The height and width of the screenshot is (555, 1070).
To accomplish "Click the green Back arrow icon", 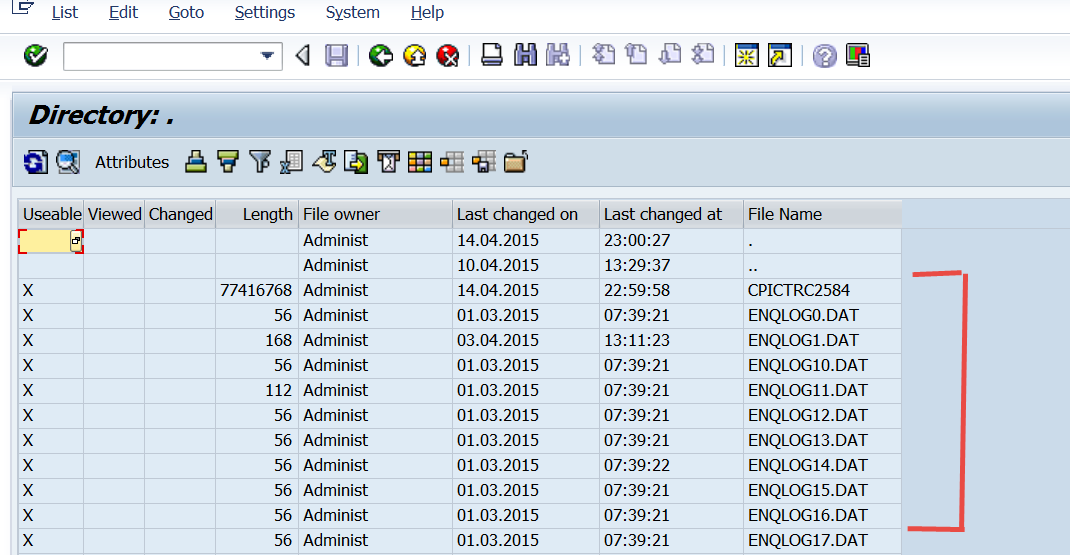I will [x=381, y=55].
